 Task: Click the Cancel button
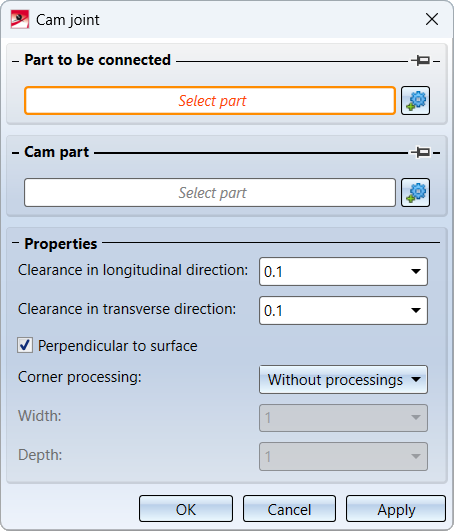click(x=289, y=509)
